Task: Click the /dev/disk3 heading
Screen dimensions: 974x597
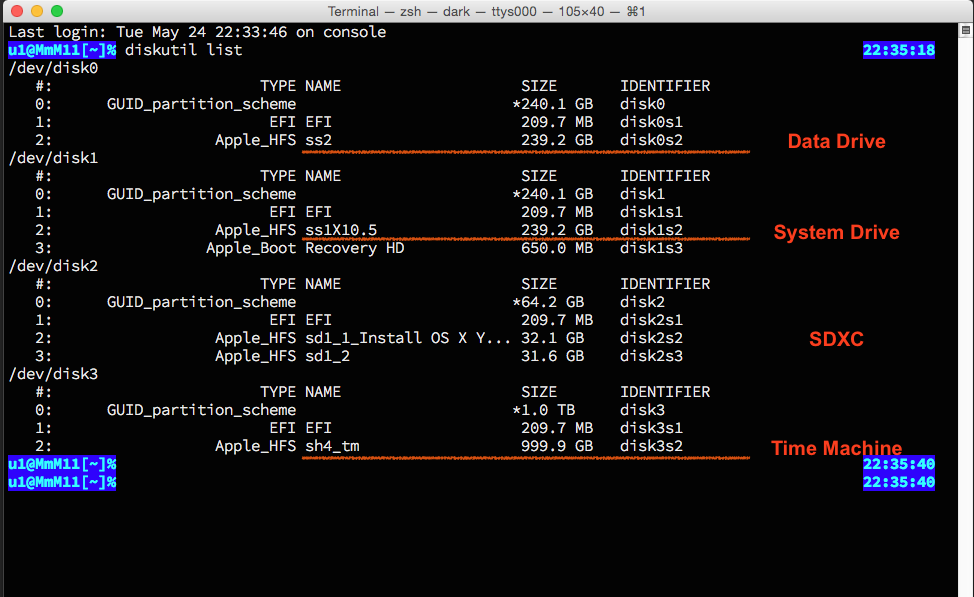Action: (x=53, y=375)
